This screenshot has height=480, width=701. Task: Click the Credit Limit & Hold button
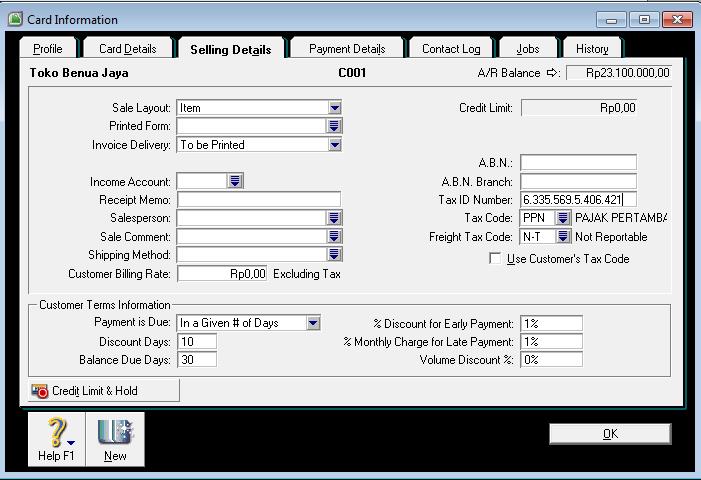[x=104, y=391]
